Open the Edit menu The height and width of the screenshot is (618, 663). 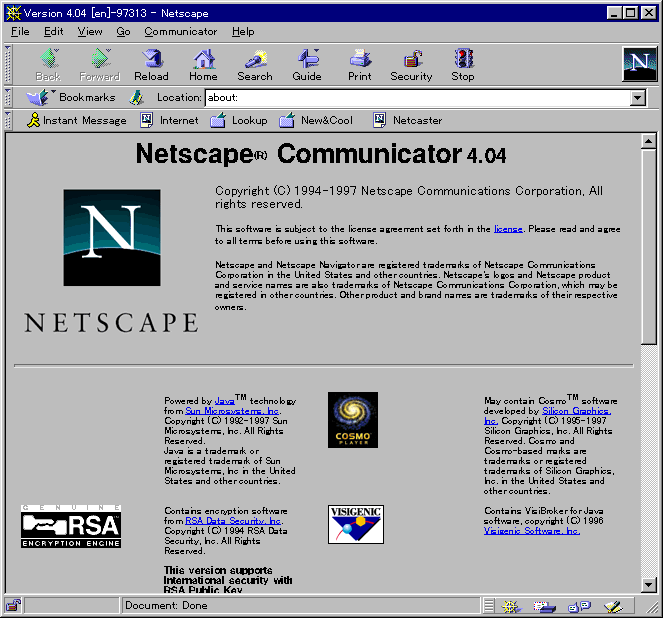click(54, 32)
